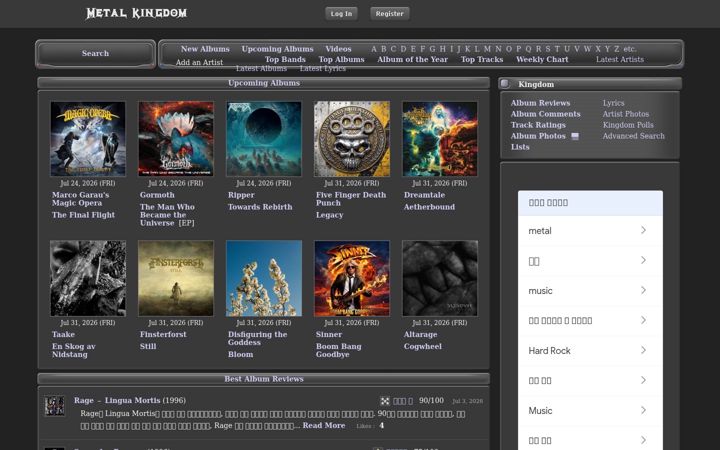Image resolution: width=720 pixels, height=450 pixels.
Task: Open Artist Photos link
Action: tap(626, 114)
